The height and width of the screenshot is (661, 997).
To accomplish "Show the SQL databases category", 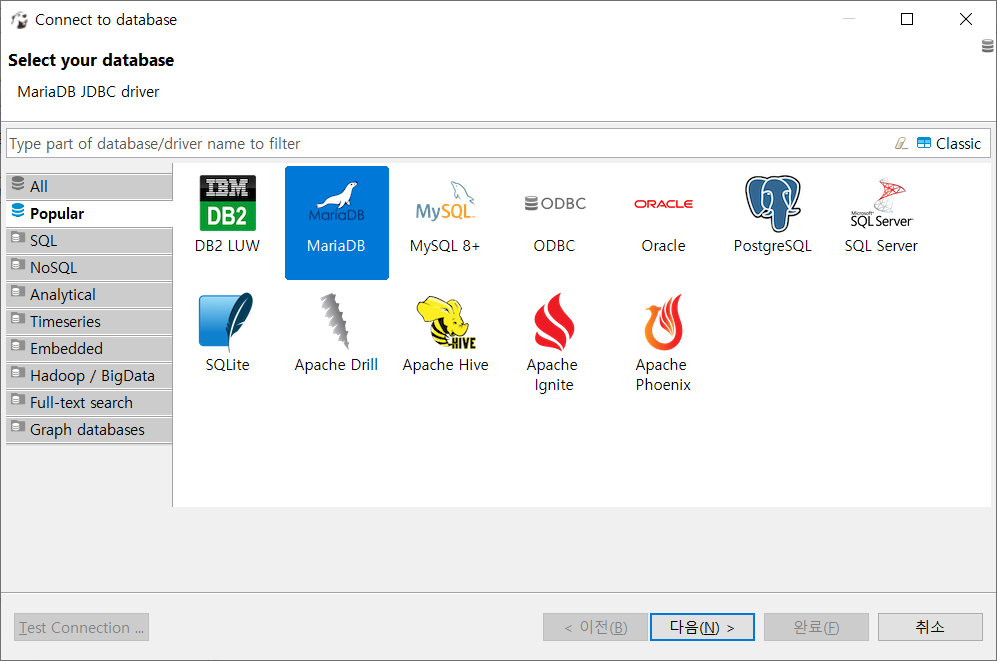I will [89, 241].
